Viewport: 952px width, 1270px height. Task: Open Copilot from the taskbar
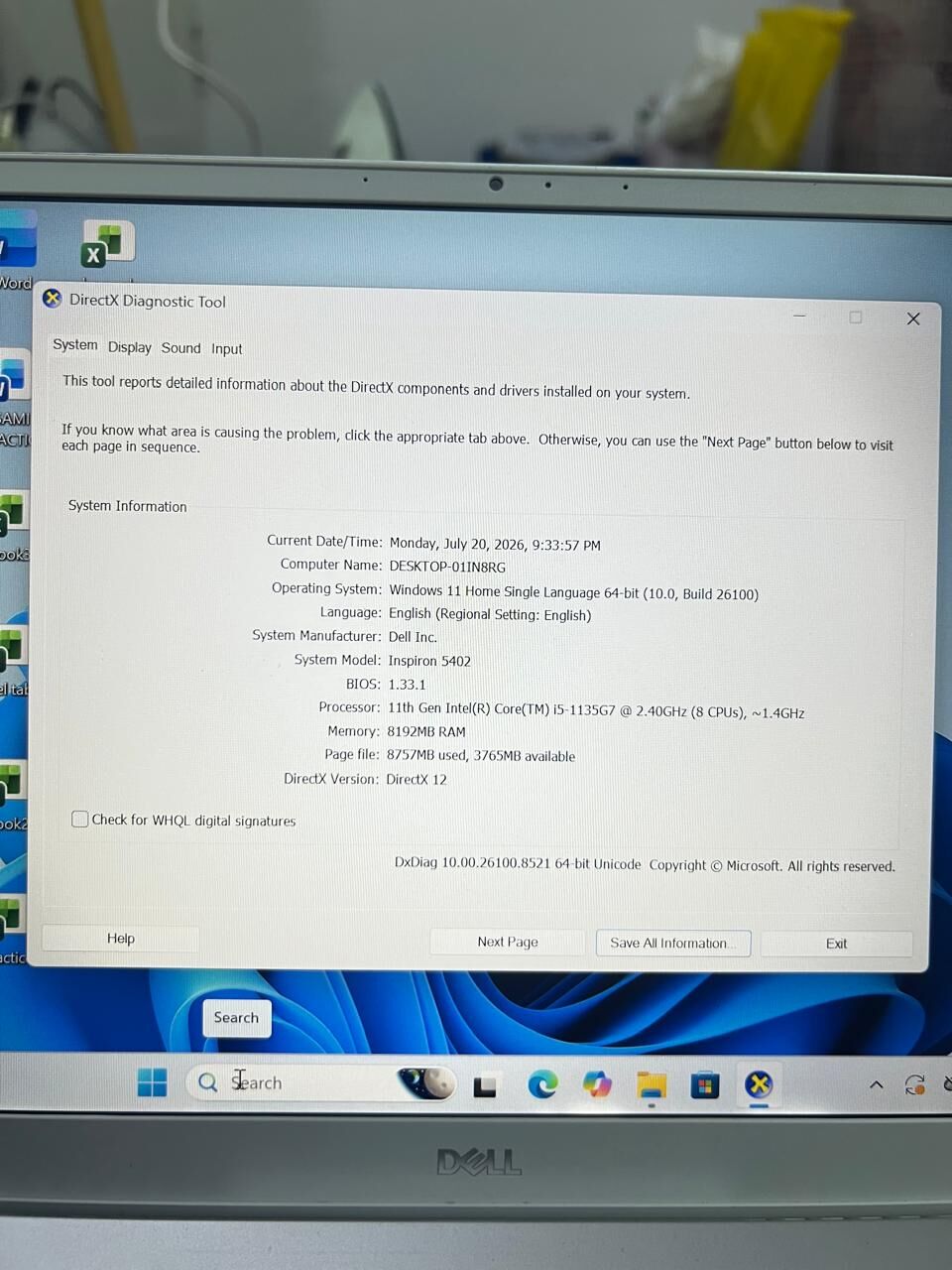coord(597,1085)
